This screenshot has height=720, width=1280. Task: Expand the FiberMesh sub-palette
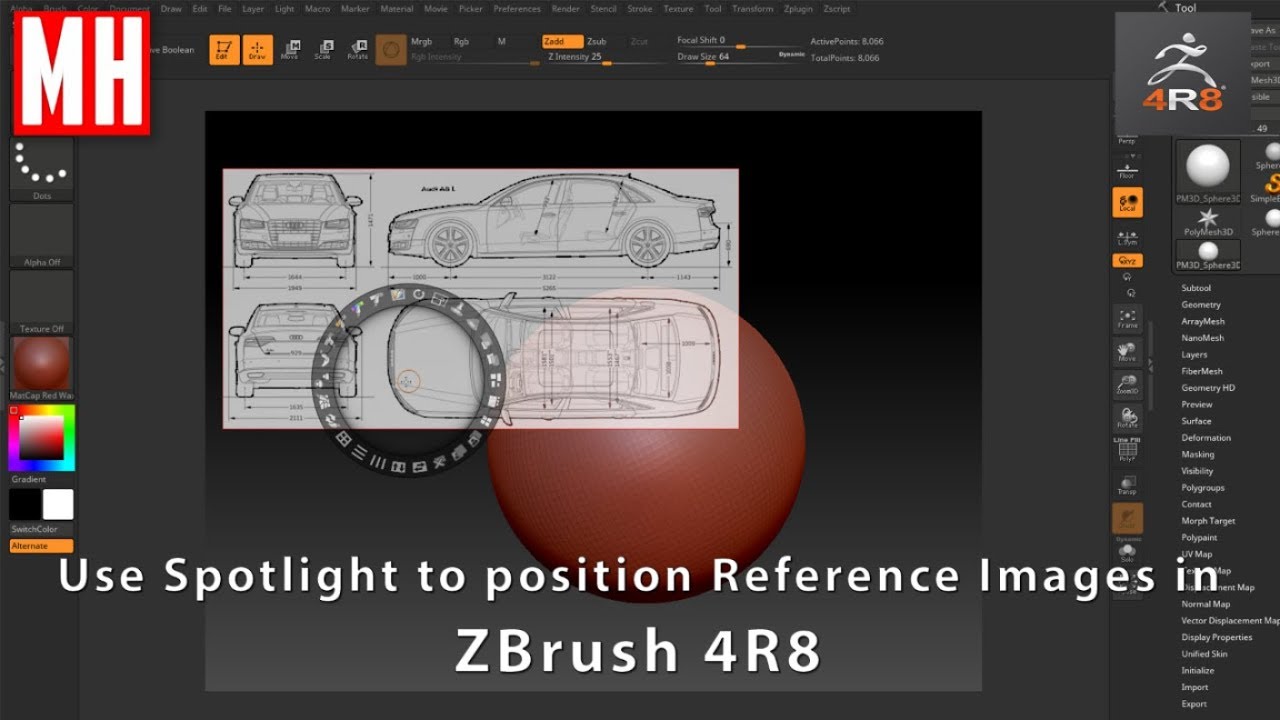coord(1202,371)
